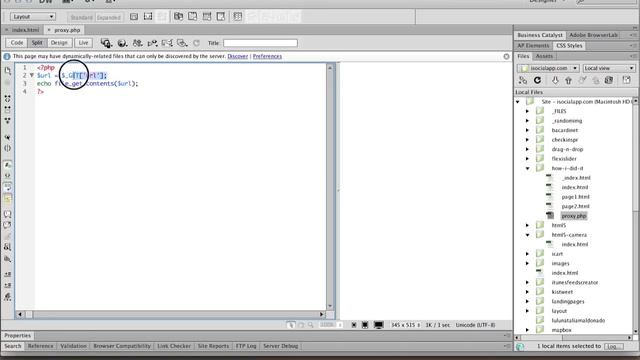Select proxy.php in the Files tree

tap(574, 216)
